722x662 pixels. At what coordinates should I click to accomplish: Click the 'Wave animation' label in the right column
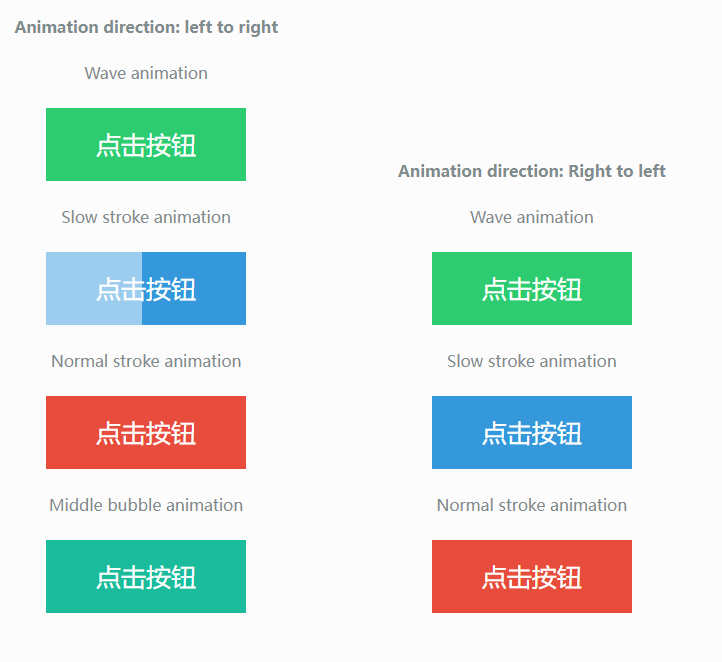(x=532, y=217)
